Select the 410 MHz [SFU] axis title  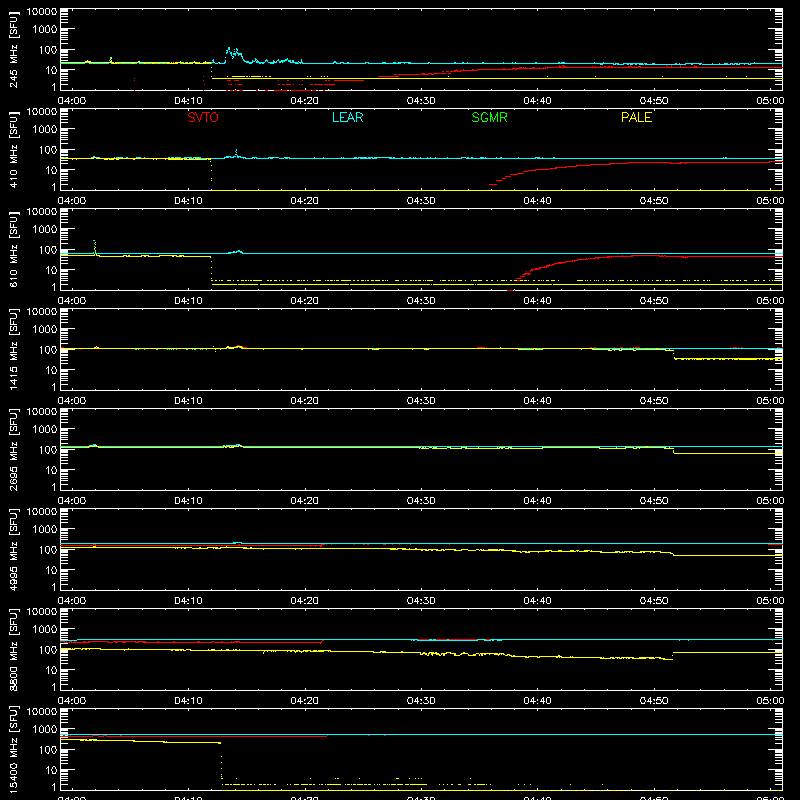pyautogui.click(x=13, y=149)
